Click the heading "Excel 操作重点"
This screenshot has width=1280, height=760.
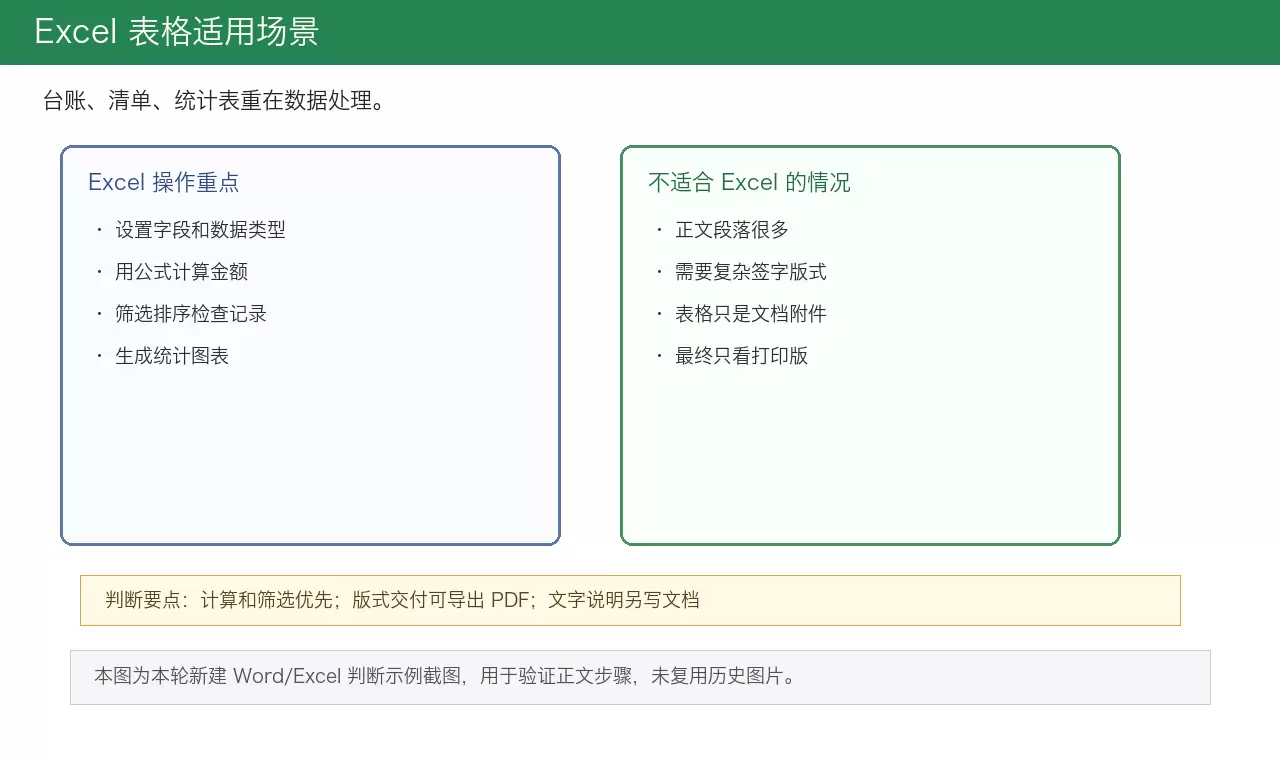(x=164, y=182)
